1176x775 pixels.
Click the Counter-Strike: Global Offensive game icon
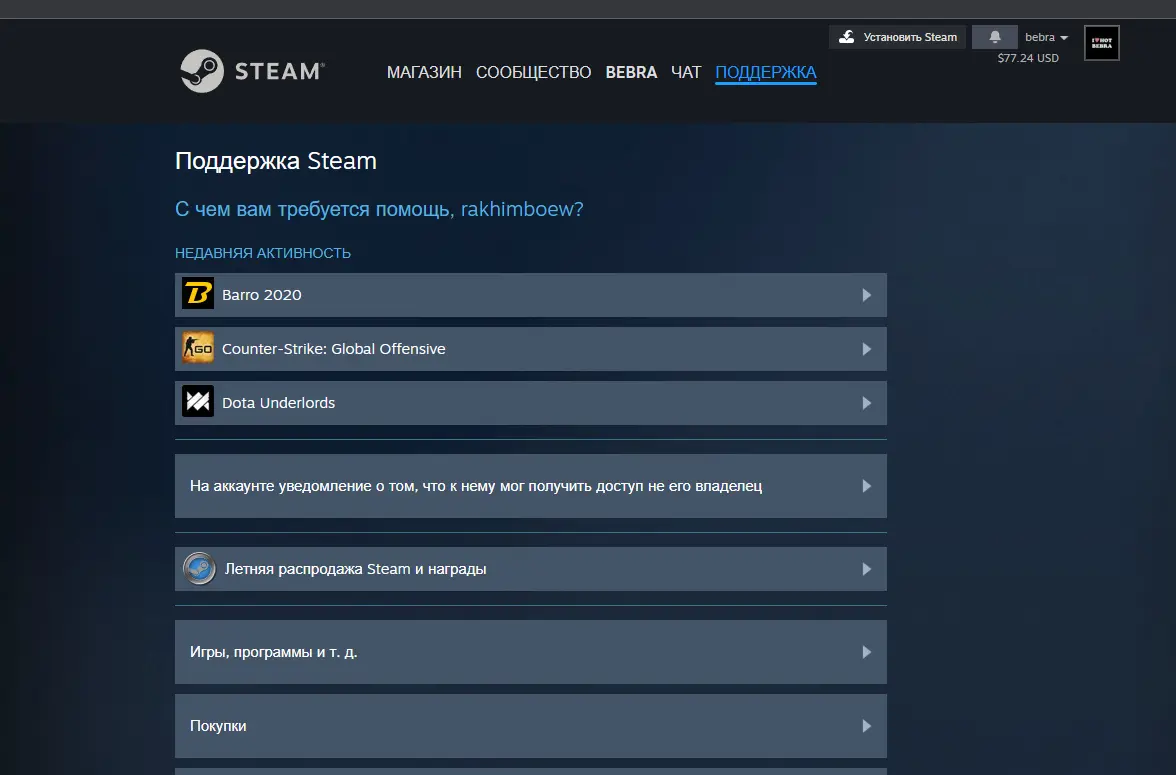198,348
